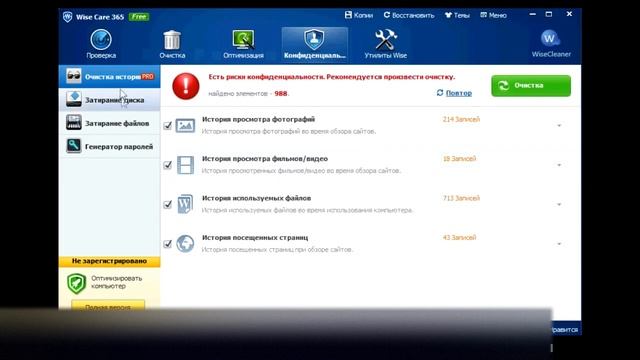Screen dimensions: 640x360
Task: Click the password generator key icon
Action: click(74, 146)
